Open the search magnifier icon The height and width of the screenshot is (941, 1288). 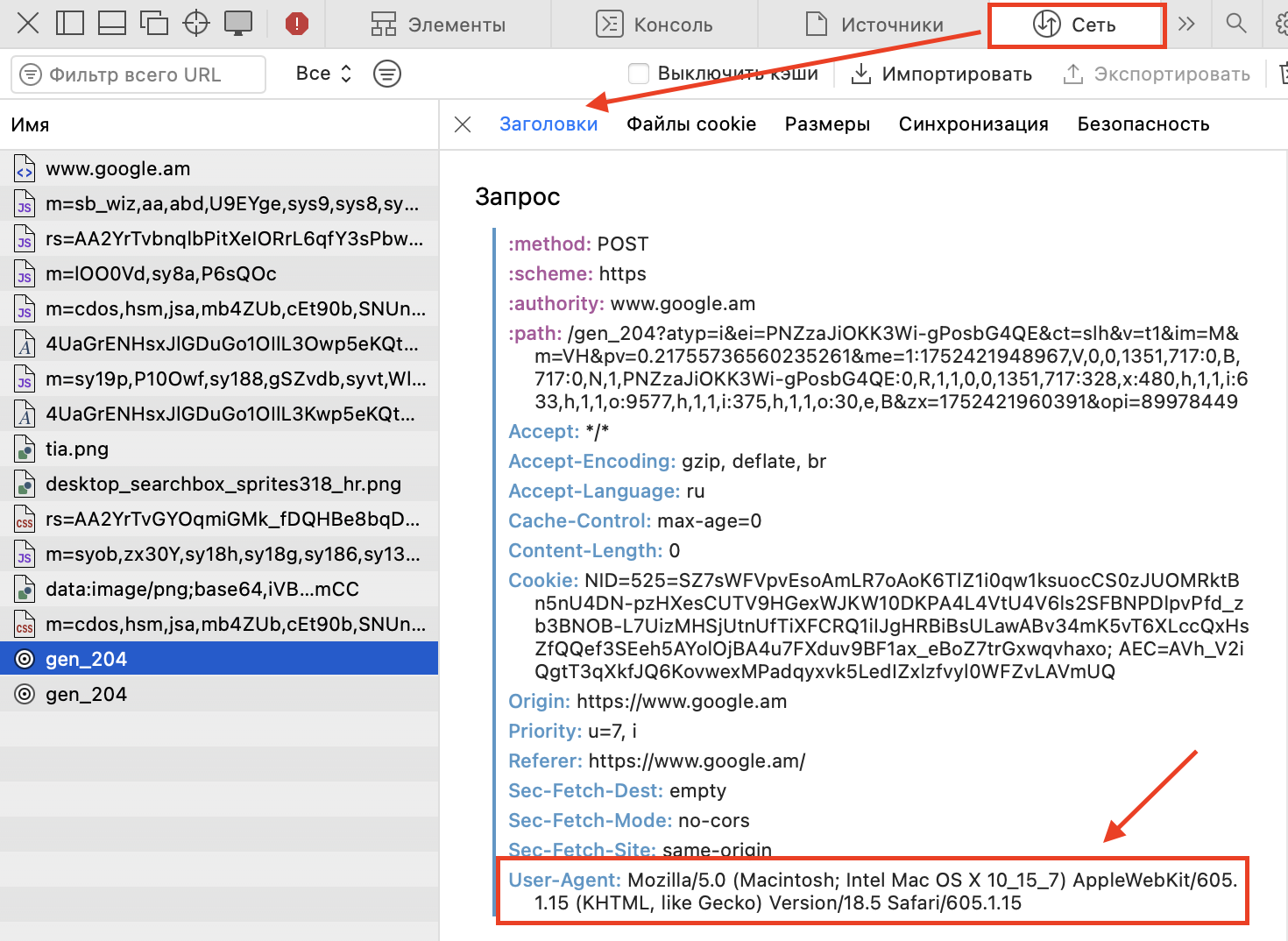click(1235, 24)
